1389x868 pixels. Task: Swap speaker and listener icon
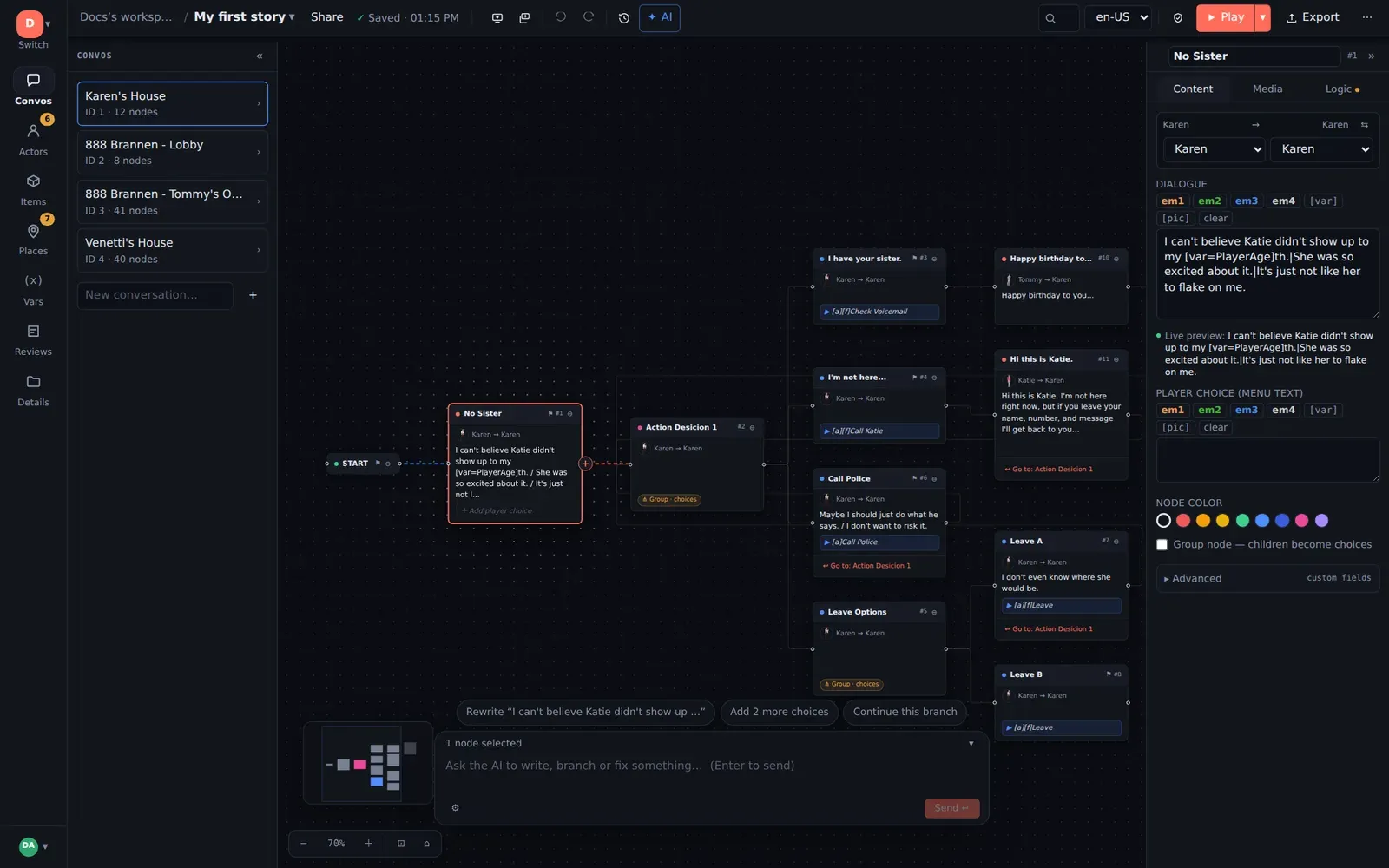[1364, 125]
